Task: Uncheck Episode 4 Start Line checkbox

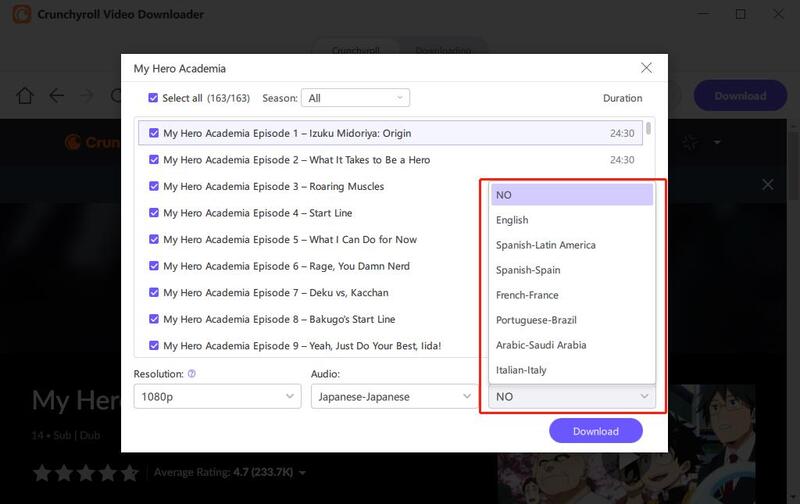Action: (154, 213)
